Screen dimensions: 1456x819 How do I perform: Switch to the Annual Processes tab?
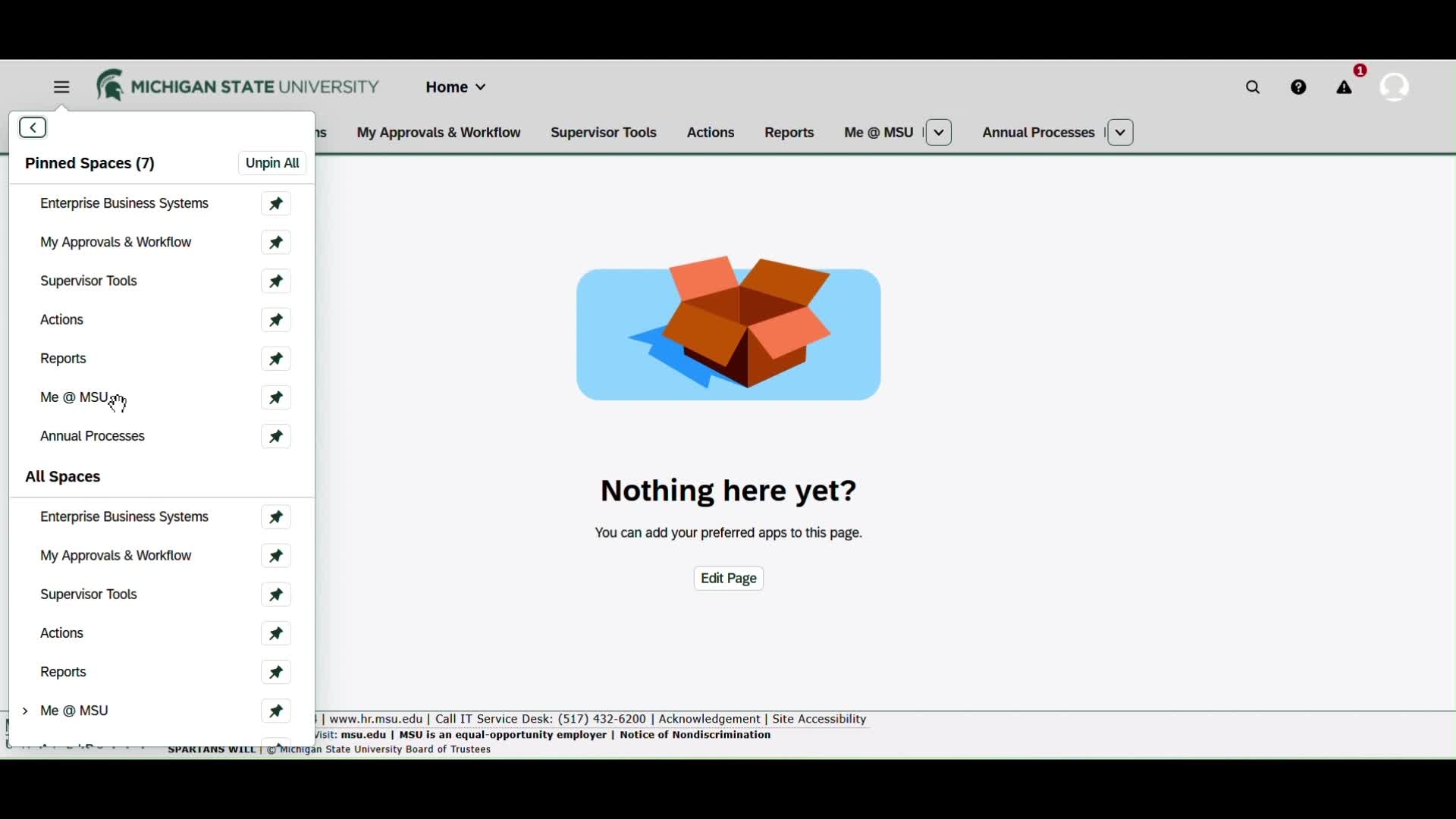point(1039,134)
